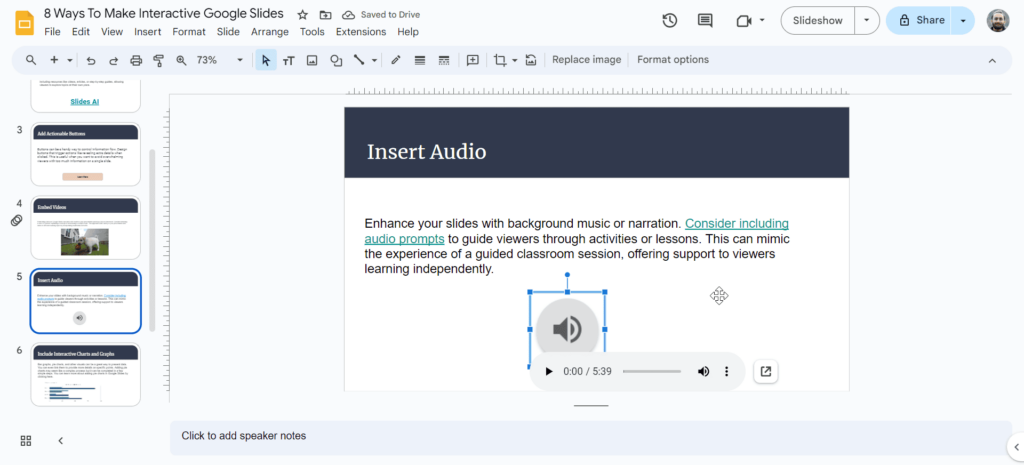Open the Insert image tool

(312, 60)
